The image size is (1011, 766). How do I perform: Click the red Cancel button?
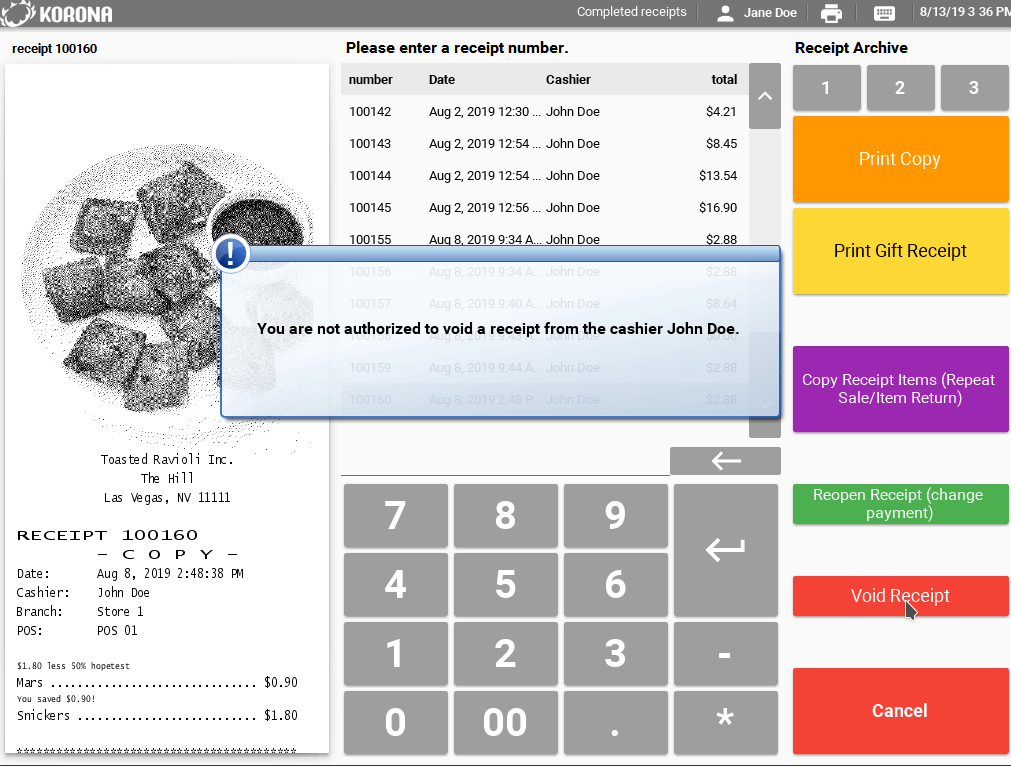click(900, 711)
